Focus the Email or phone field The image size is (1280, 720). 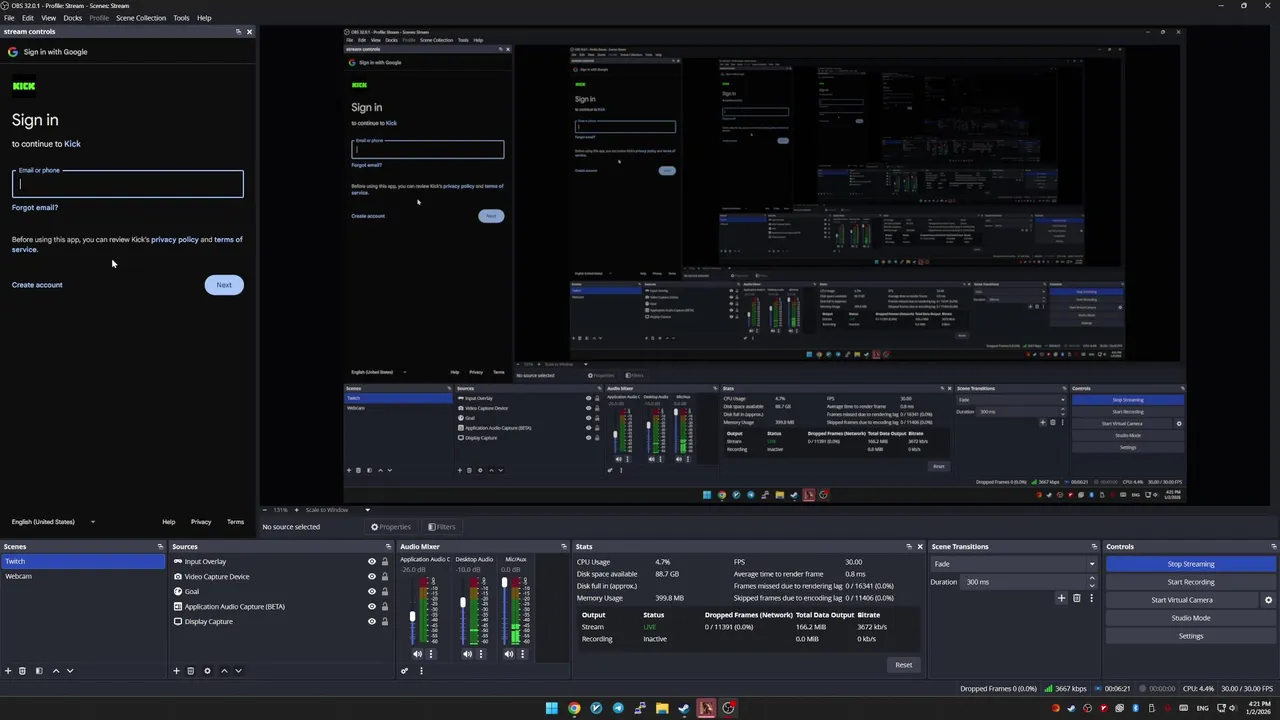pyautogui.click(x=127, y=183)
